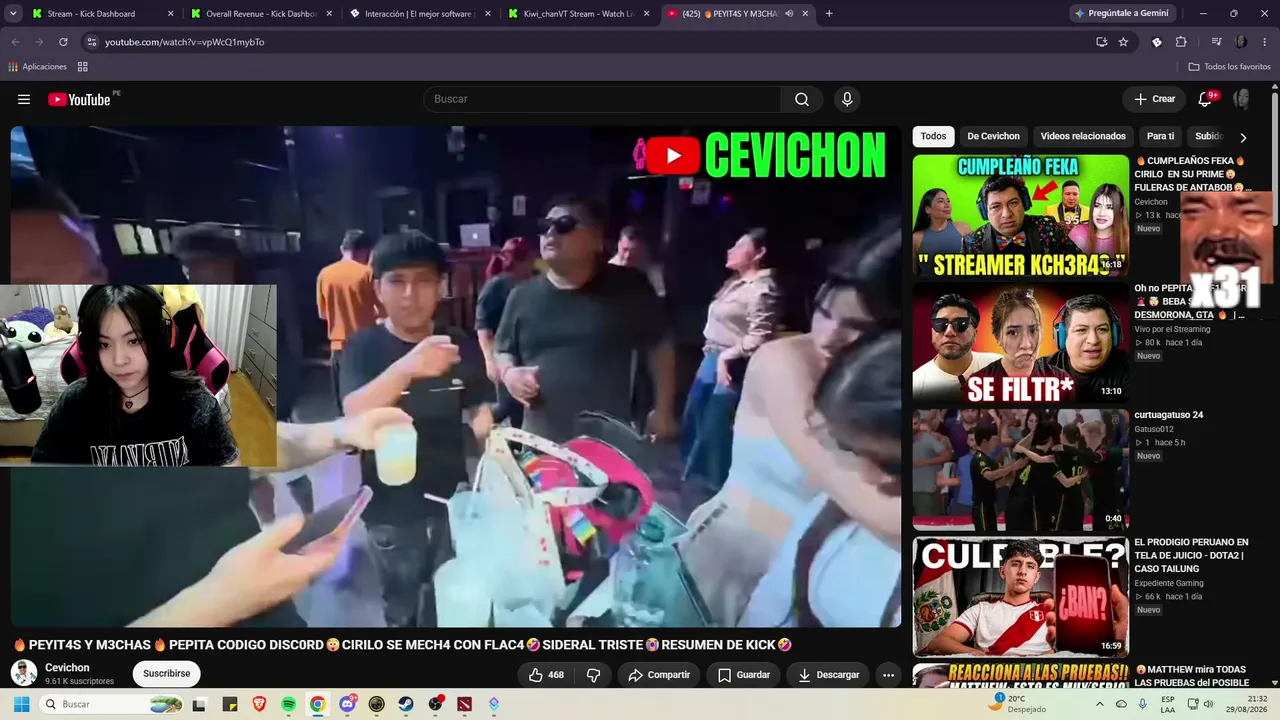Save video with Guardar button
The width and height of the screenshot is (1280, 720).
[744, 675]
